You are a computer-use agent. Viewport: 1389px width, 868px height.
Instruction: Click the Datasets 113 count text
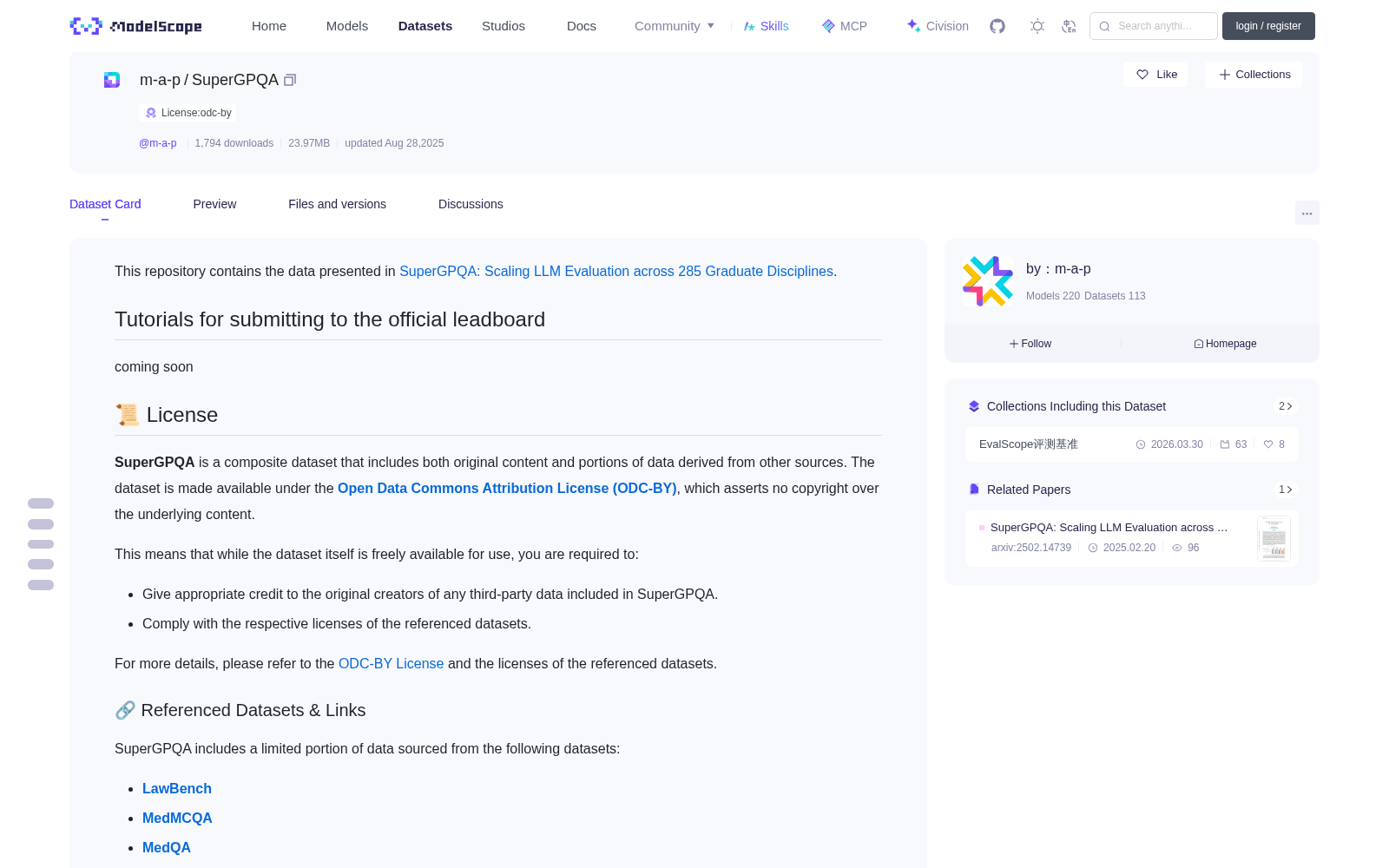coord(1115,296)
